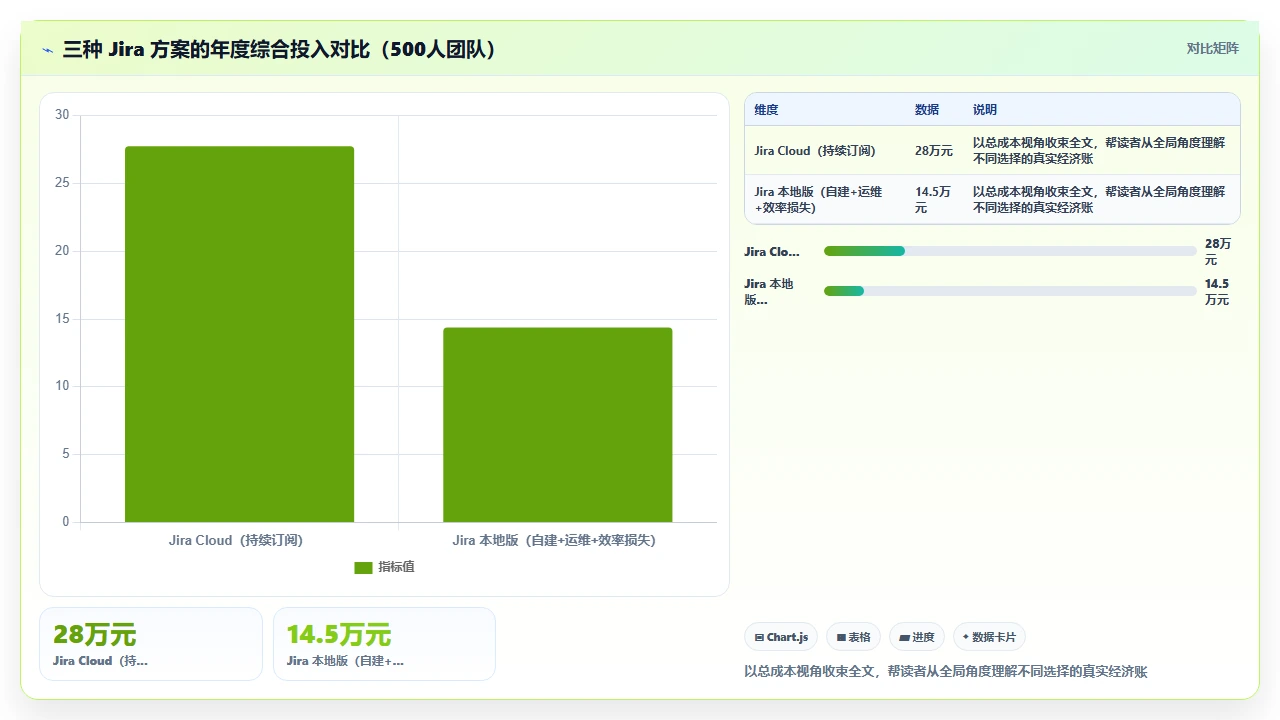
Task: Click the 指标值 legend label
Action: point(396,567)
